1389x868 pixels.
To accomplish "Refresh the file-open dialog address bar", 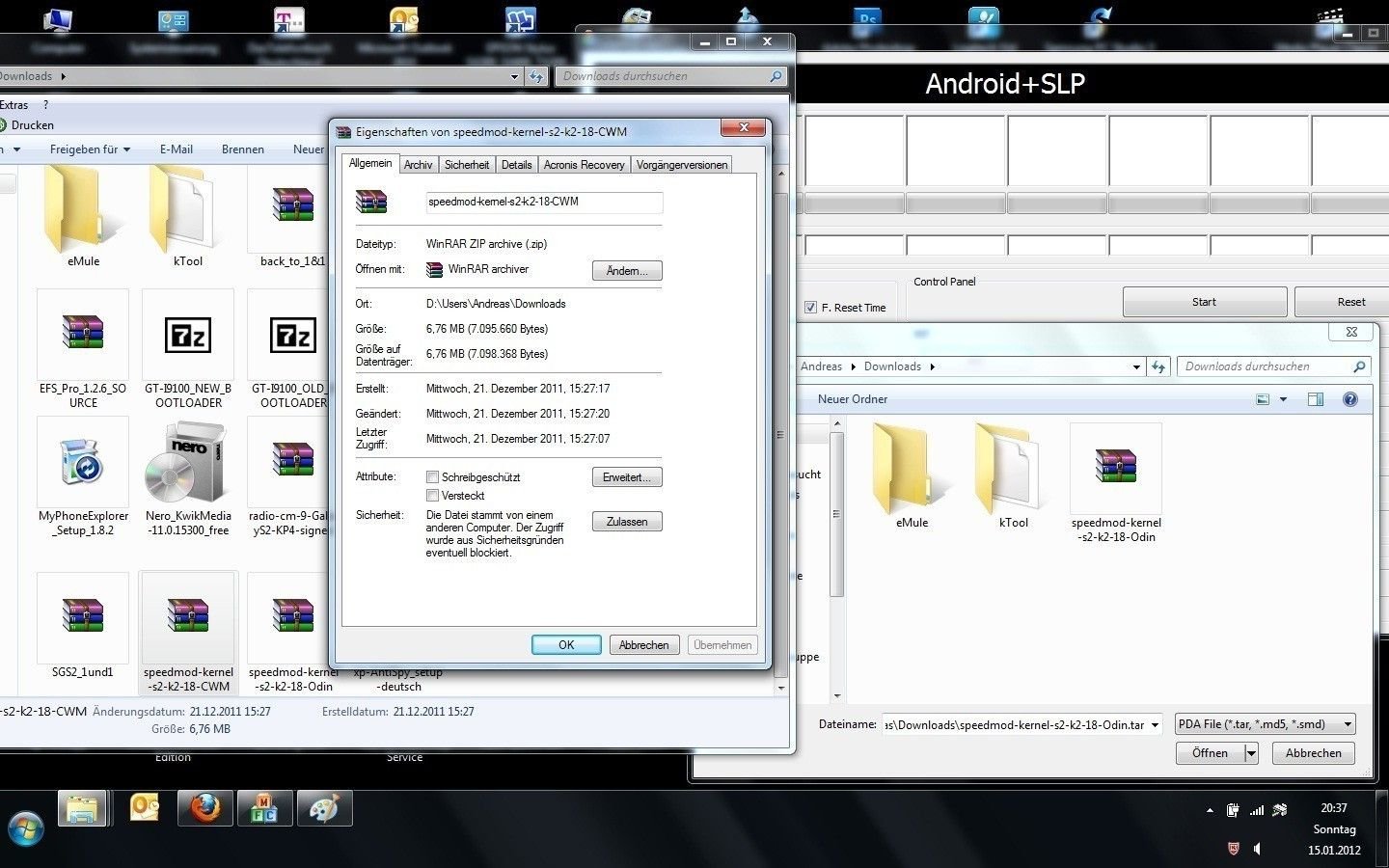I will pyautogui.click(x=1158, y=366).
